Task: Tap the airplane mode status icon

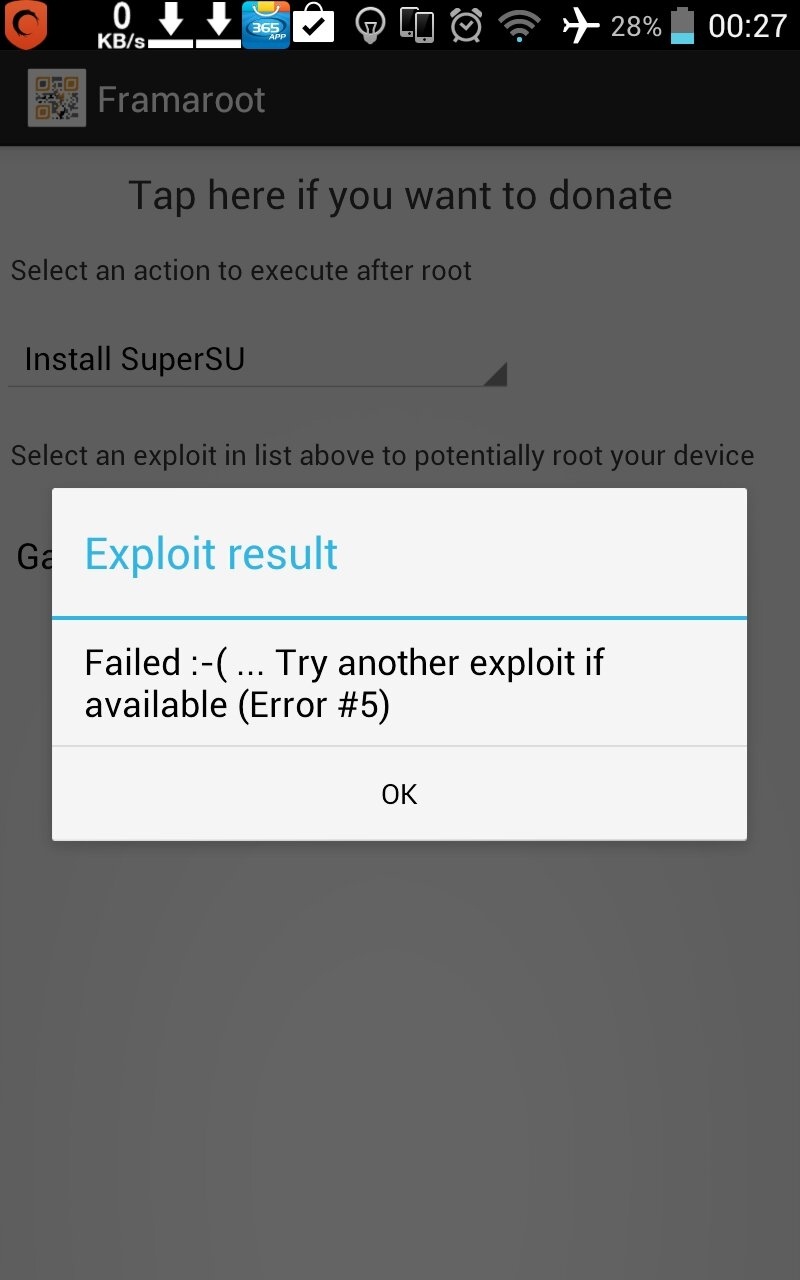Action: pos(581,25)
